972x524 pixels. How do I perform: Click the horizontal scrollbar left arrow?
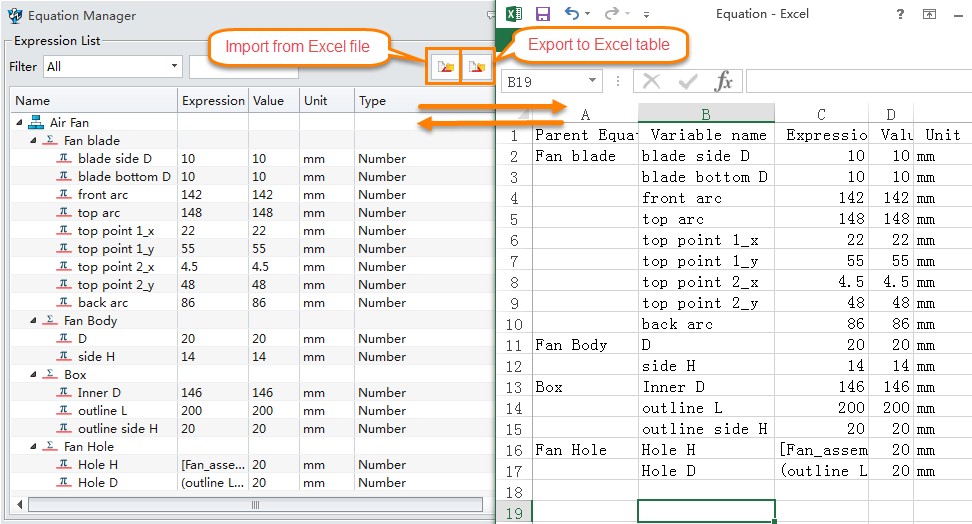[x=19, y=504]
